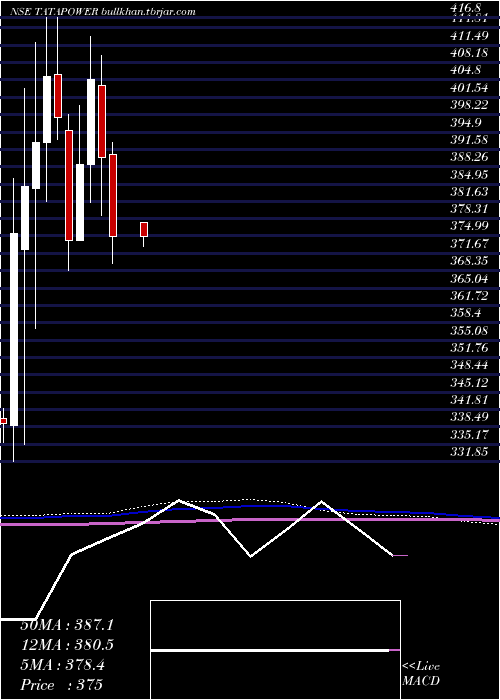This screenshot has height=700, width=500.
Task: Click the 351.76 price axis label
Action: (469, 347)
